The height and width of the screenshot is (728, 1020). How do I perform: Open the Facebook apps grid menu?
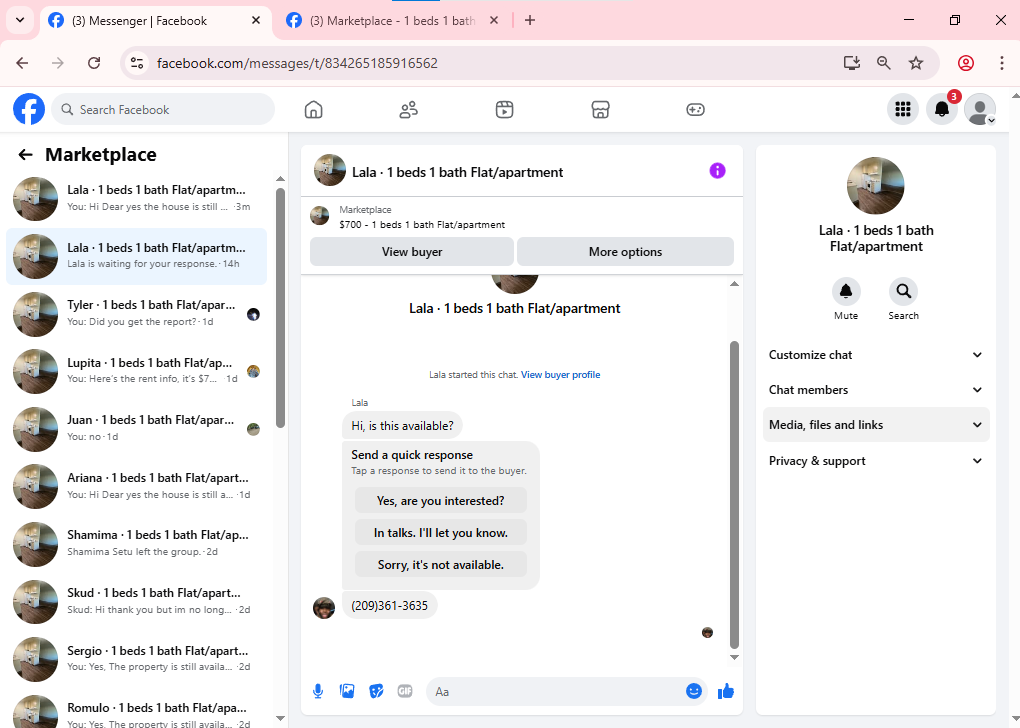pyautogui.click(x=903, y=109)
